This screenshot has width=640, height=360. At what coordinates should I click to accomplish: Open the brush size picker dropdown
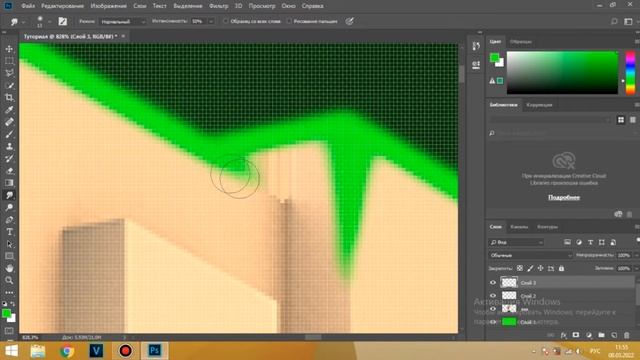pyautogui.click(x=49, y=22)
